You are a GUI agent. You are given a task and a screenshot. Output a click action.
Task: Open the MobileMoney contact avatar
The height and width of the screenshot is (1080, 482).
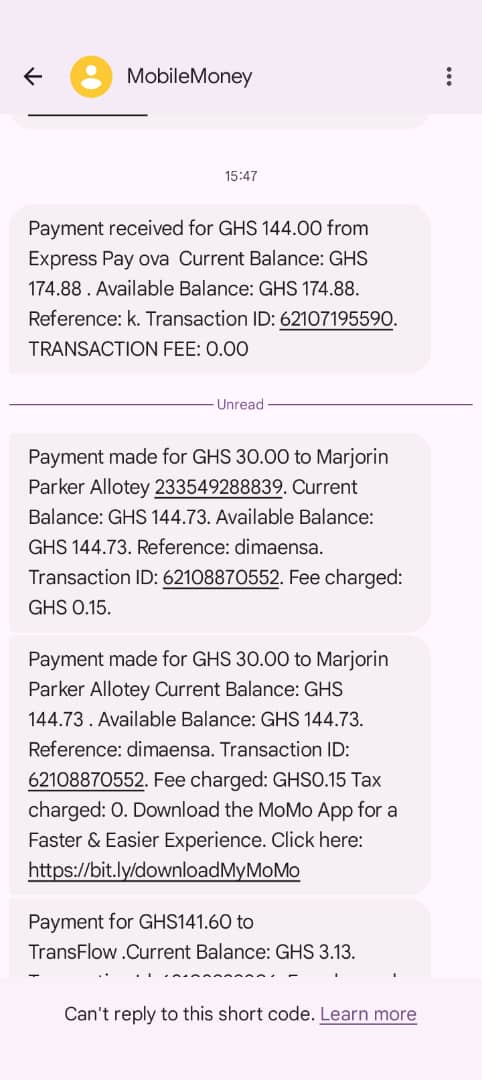[91, 76]
